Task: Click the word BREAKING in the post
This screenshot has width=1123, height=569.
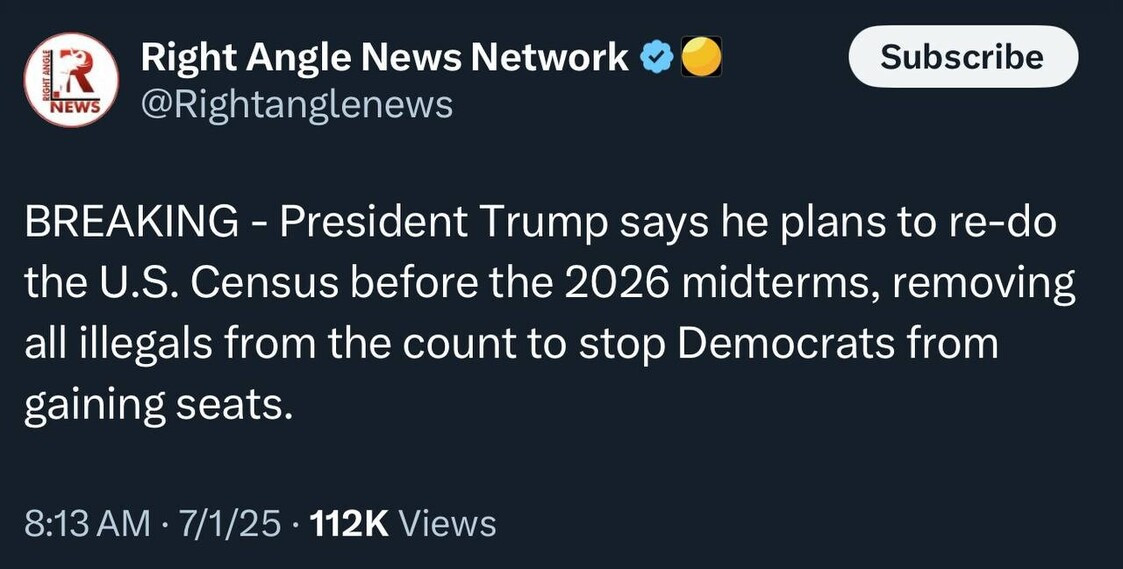Action: coord(132,222)
